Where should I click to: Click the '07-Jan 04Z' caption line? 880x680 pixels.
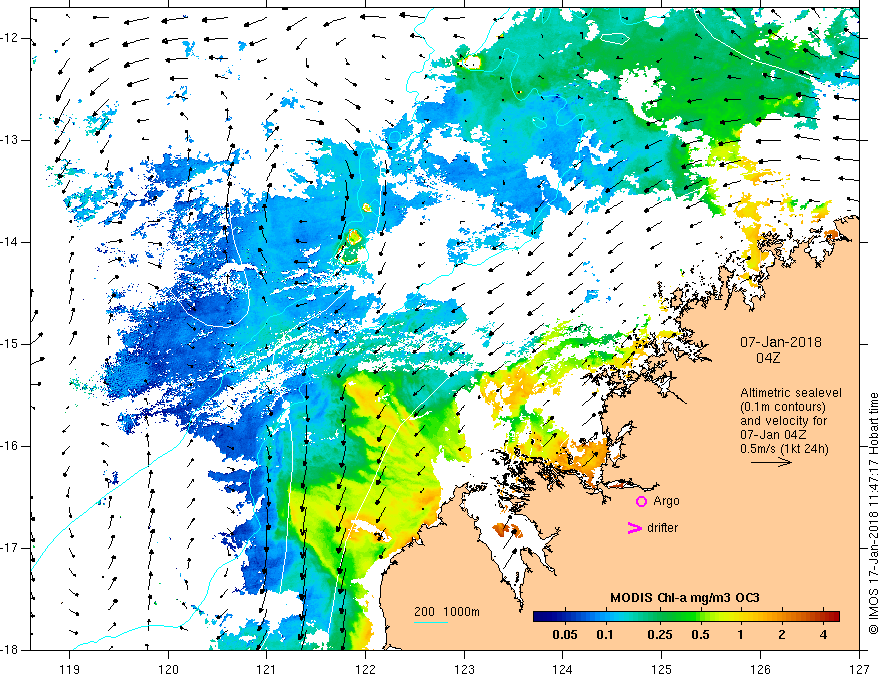(x=772, y=435)
